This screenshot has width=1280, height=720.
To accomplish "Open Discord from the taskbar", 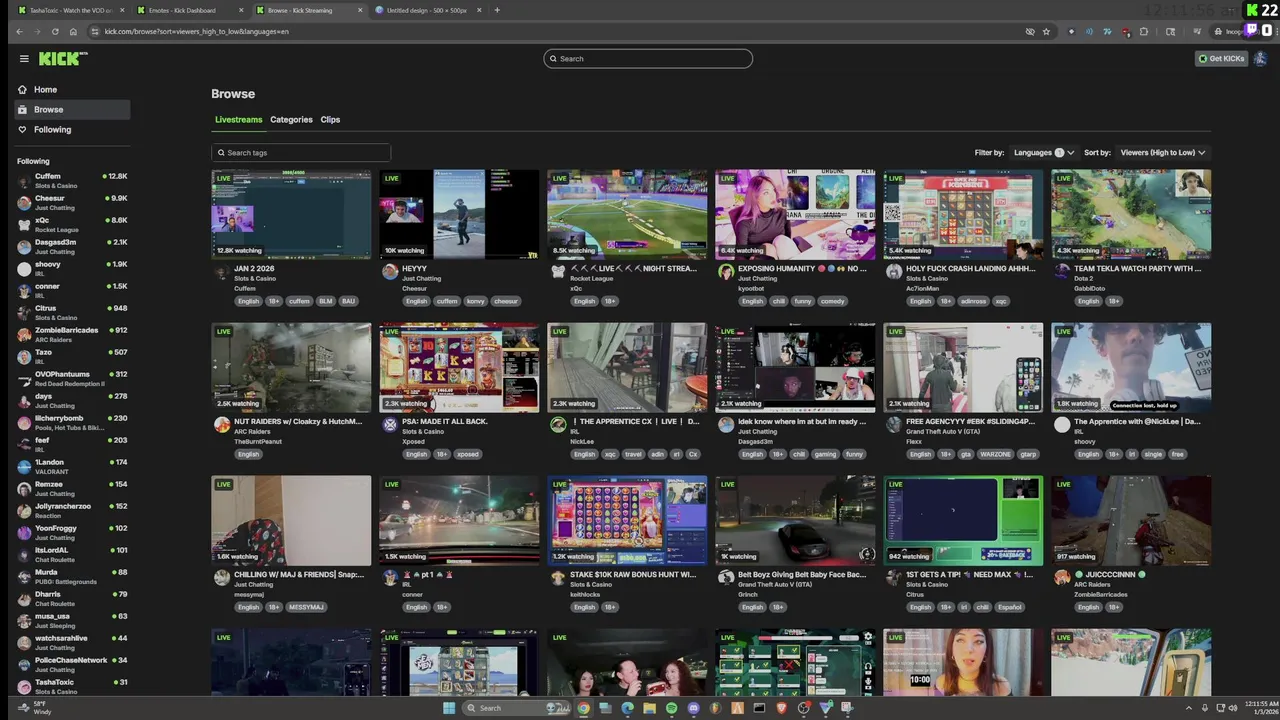I will click(x=693, y=708).
